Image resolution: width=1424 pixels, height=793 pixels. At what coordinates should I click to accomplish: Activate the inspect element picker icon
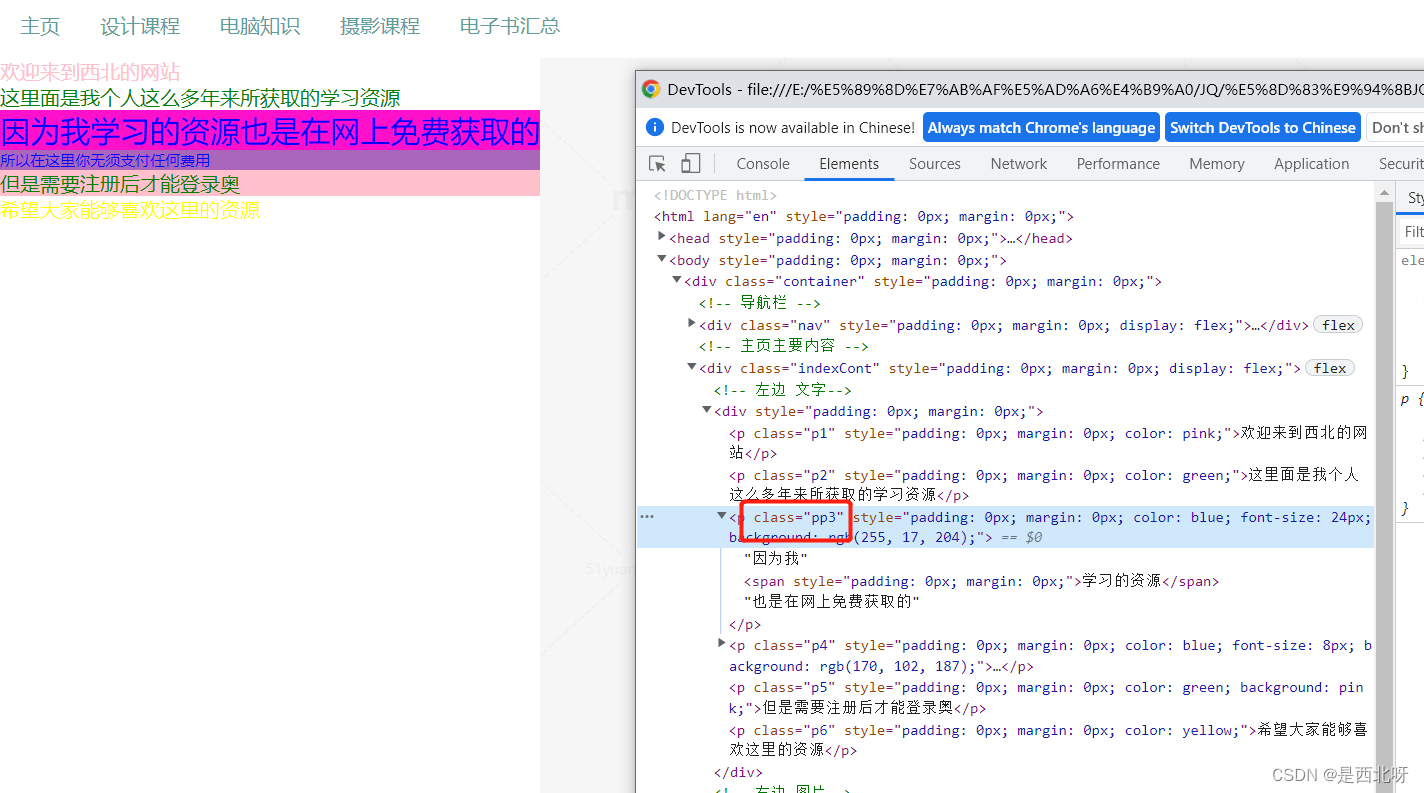point(657,164)
